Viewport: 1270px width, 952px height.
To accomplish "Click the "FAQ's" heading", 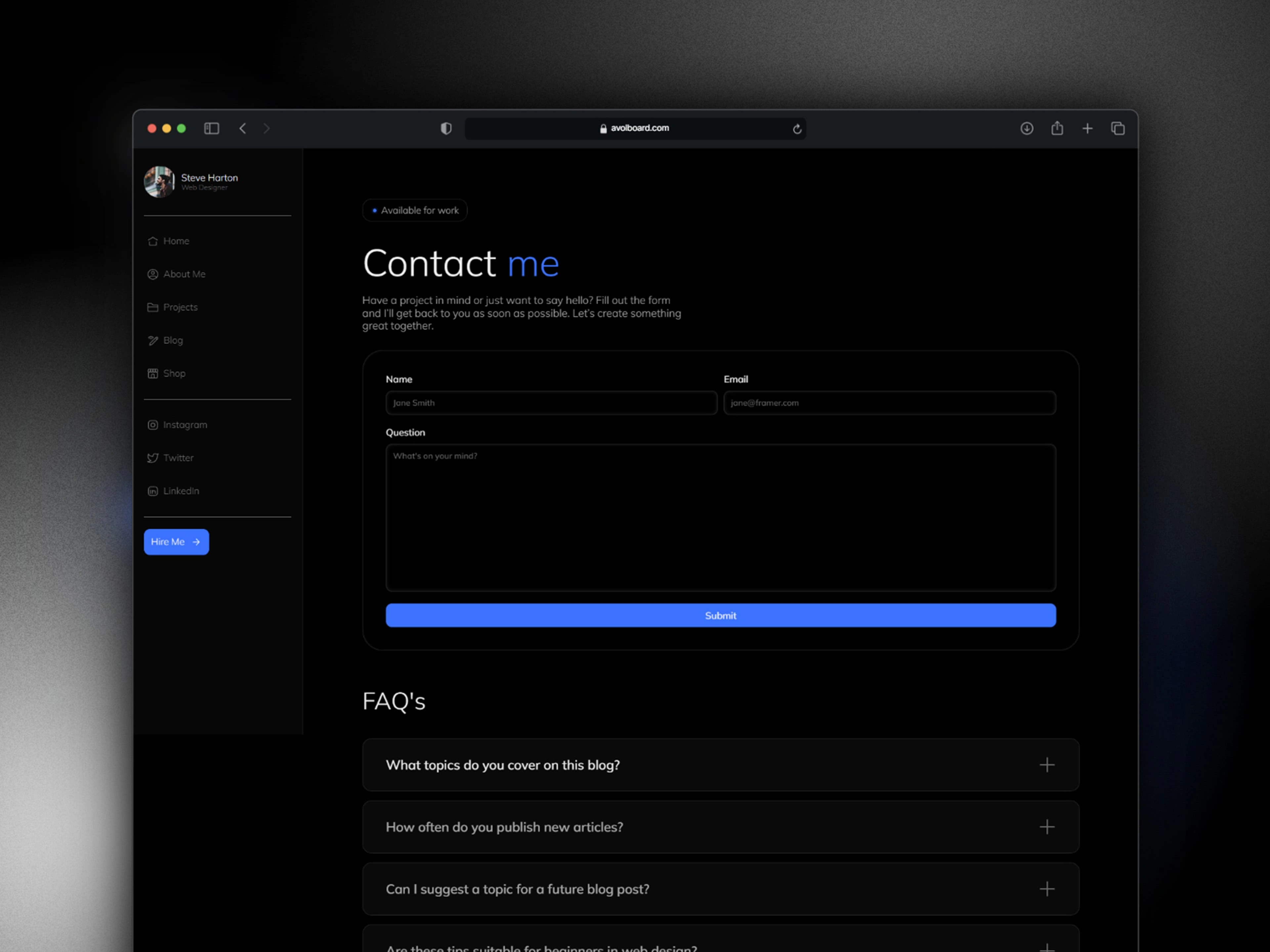I will pos(394,701).
